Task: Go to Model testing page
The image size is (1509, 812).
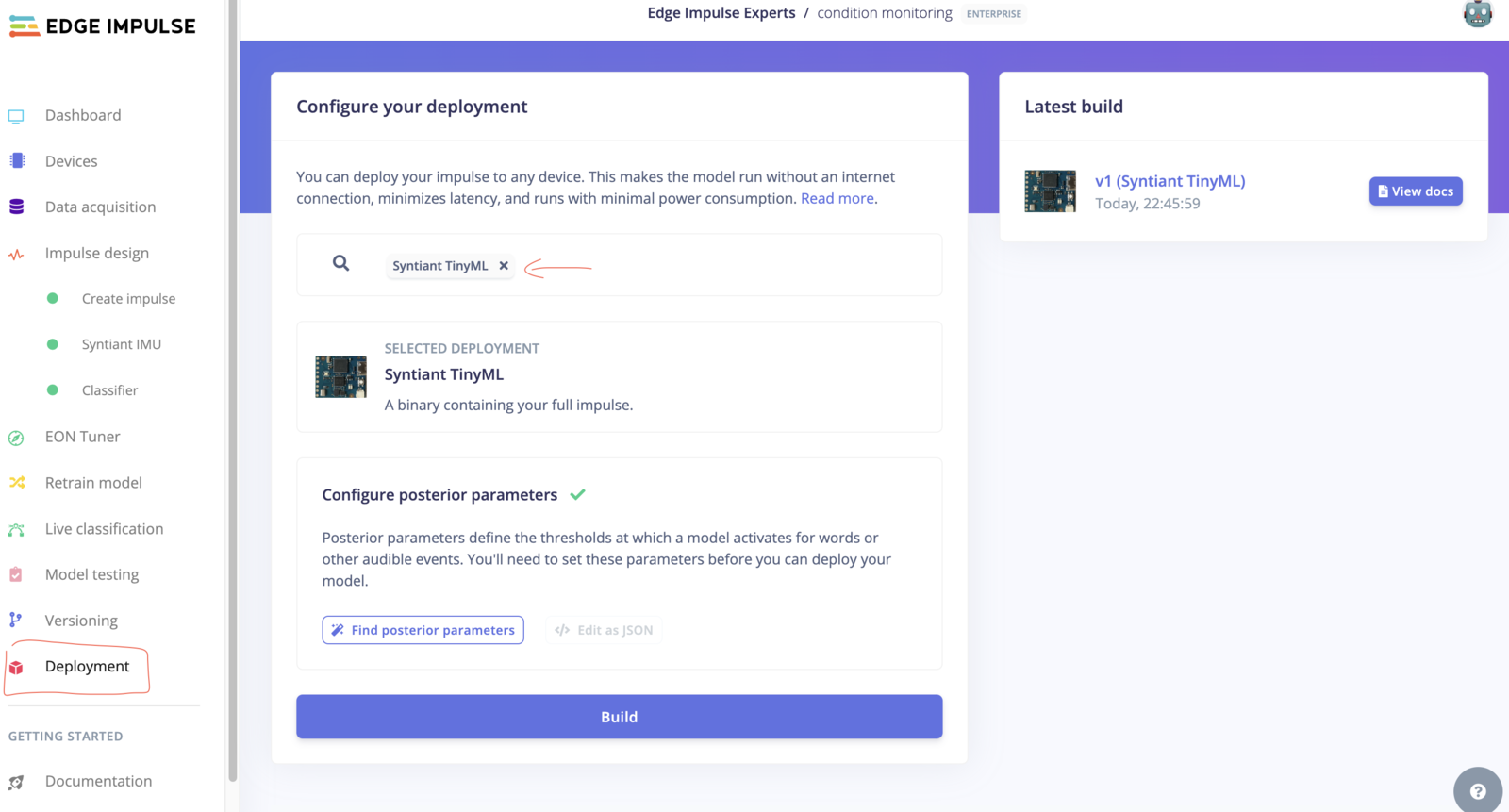Action: [91, 574]
